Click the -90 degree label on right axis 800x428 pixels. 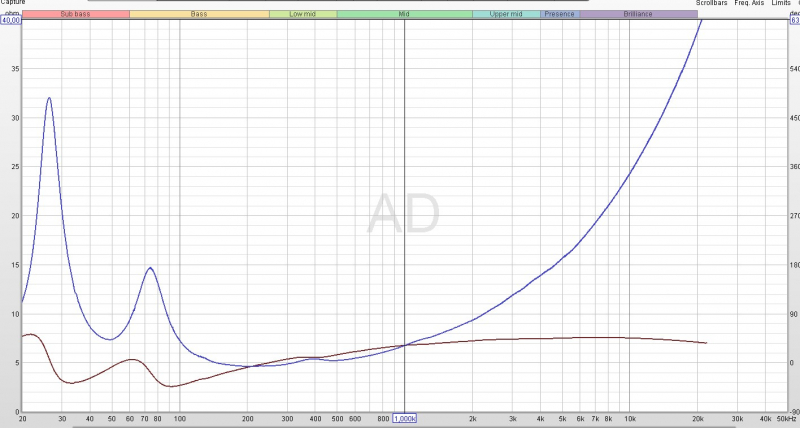coord(794,412)
